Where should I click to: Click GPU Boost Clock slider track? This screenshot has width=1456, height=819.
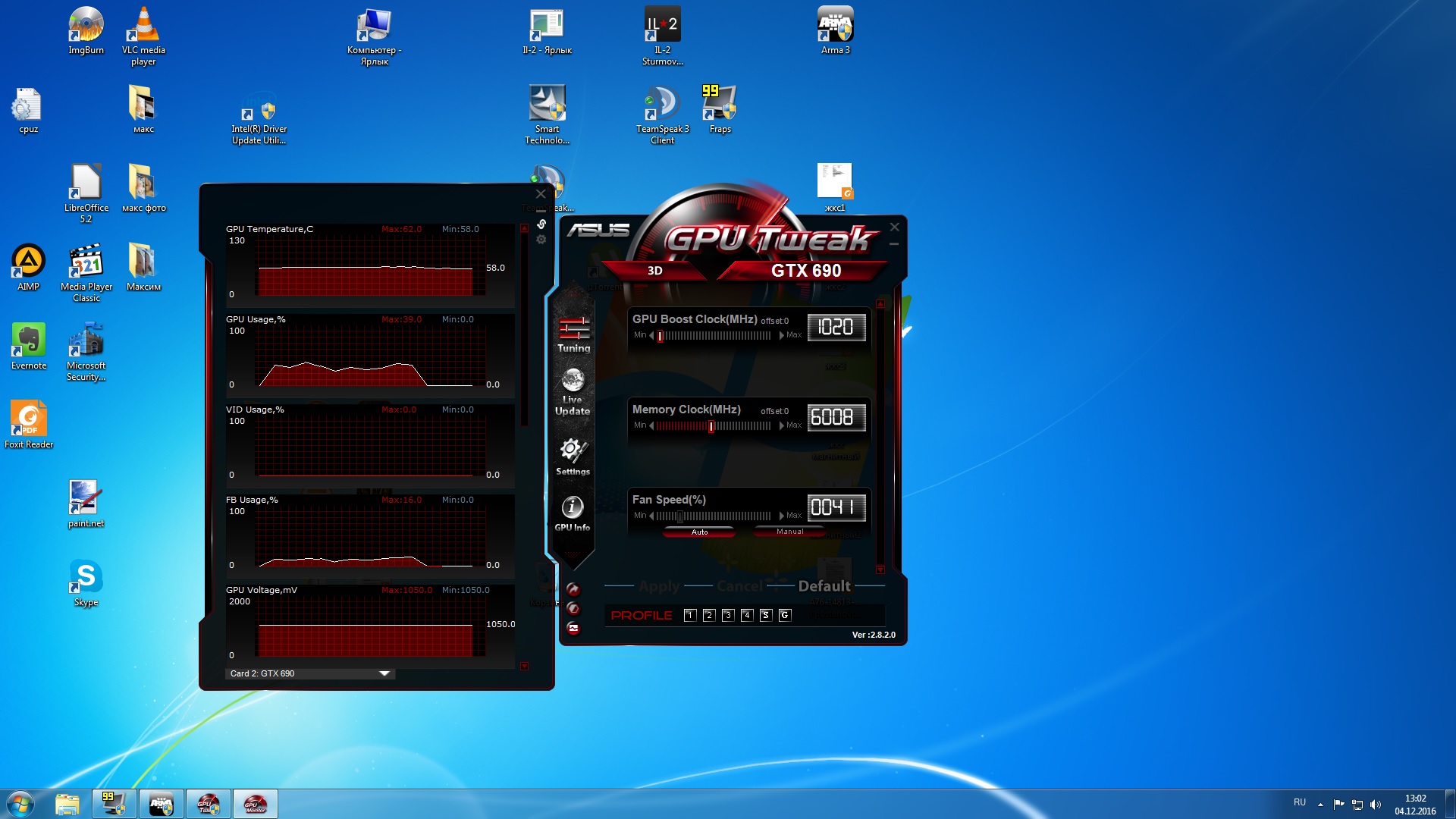pos(714,335)
